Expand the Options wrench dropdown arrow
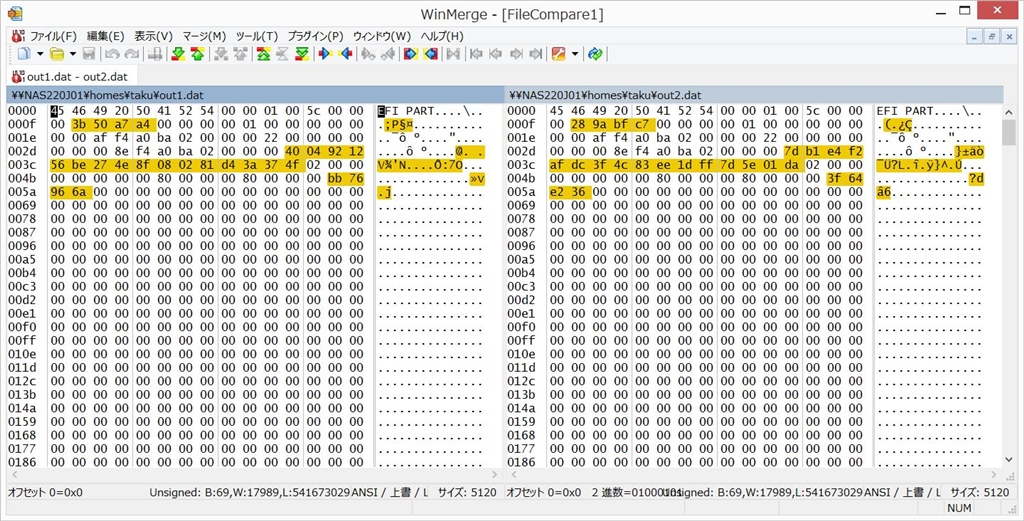Screen dimensions: 1024x521 pyautogui.click(x=575, y=54)
